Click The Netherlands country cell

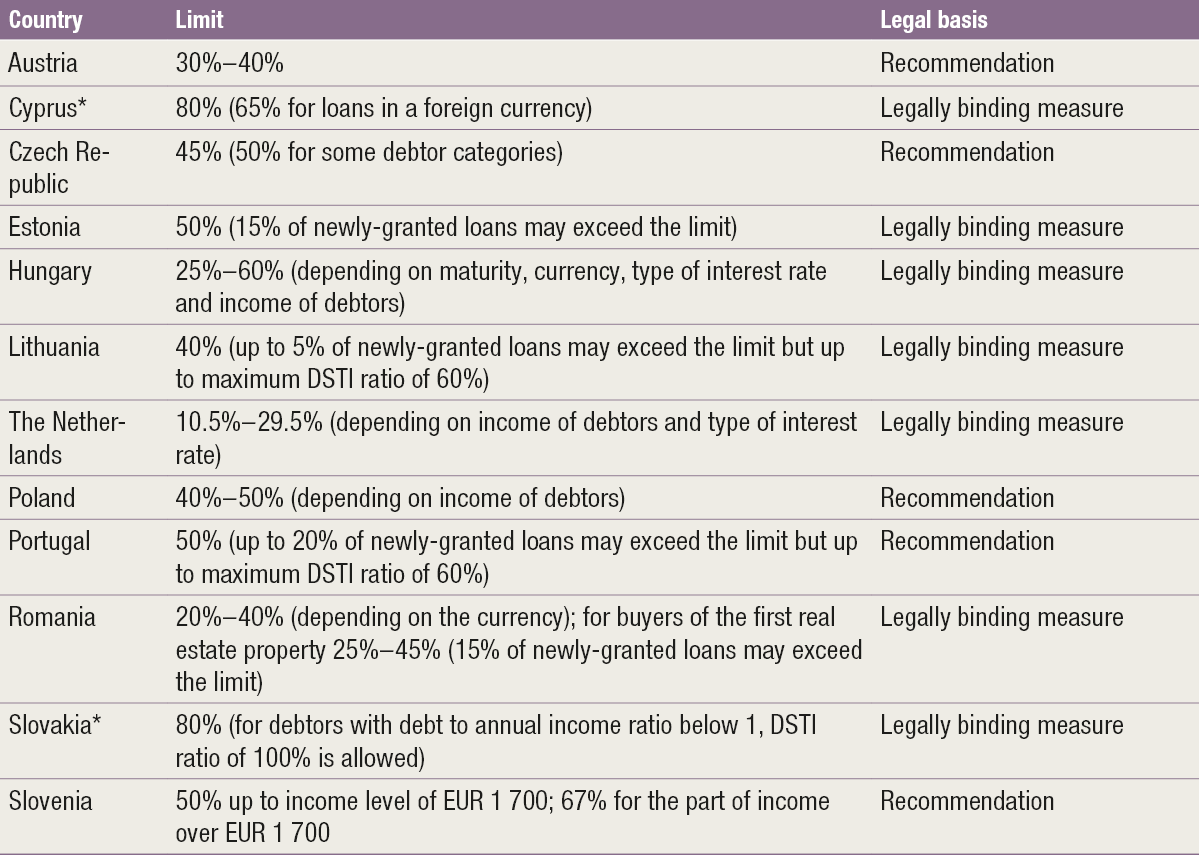(67, 438)
